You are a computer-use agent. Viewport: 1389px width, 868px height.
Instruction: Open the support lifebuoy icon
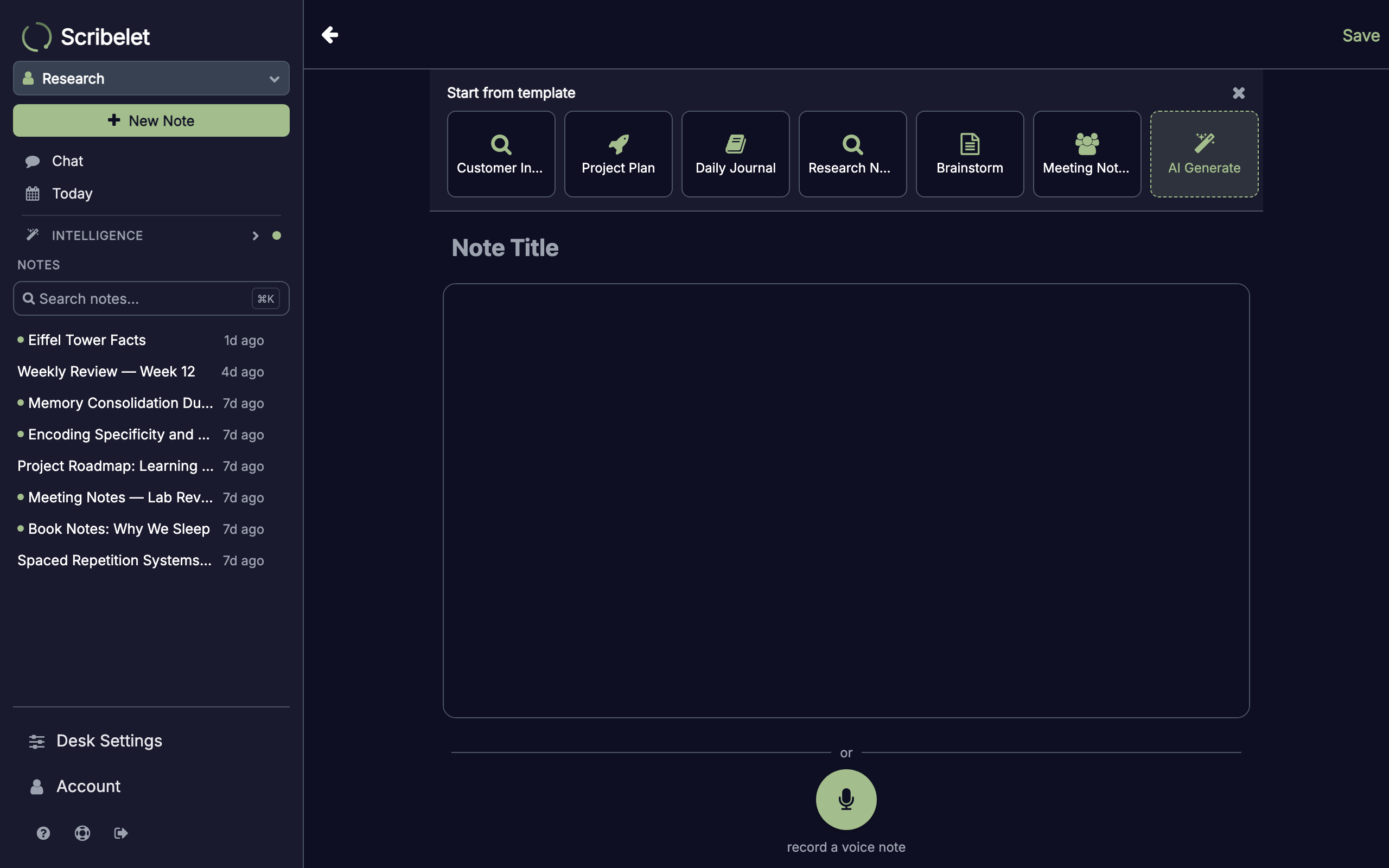click(x=82, y=833)
